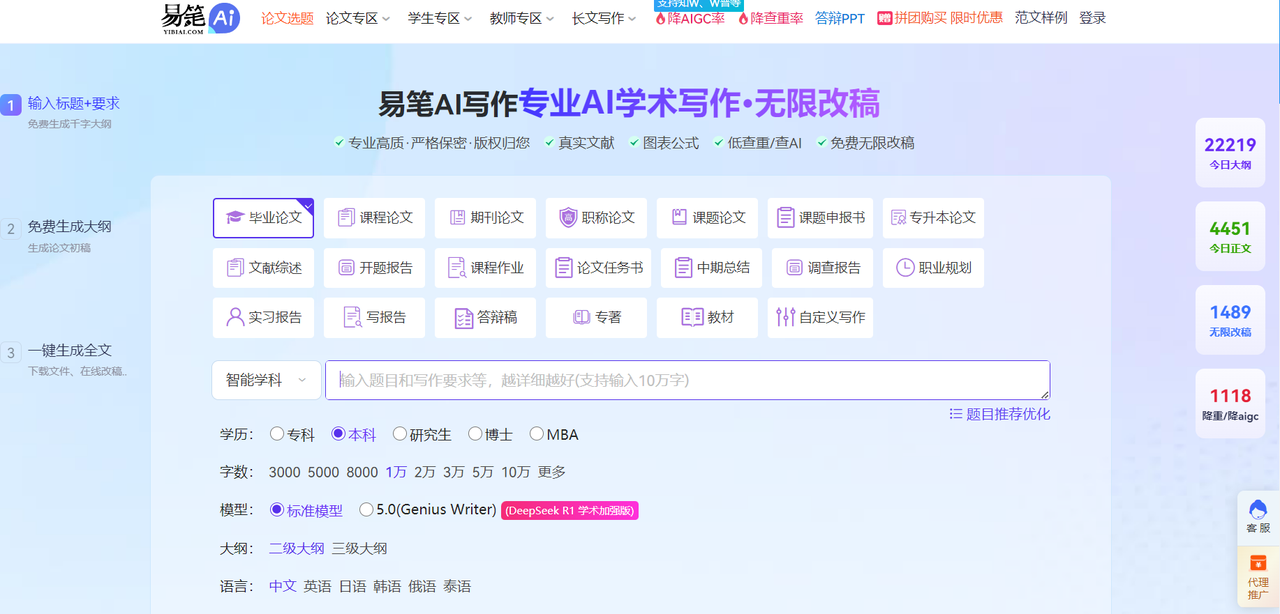
Task: Select the 课题论文 book icon
Action: pyautogui.click(x=679, y=218)
